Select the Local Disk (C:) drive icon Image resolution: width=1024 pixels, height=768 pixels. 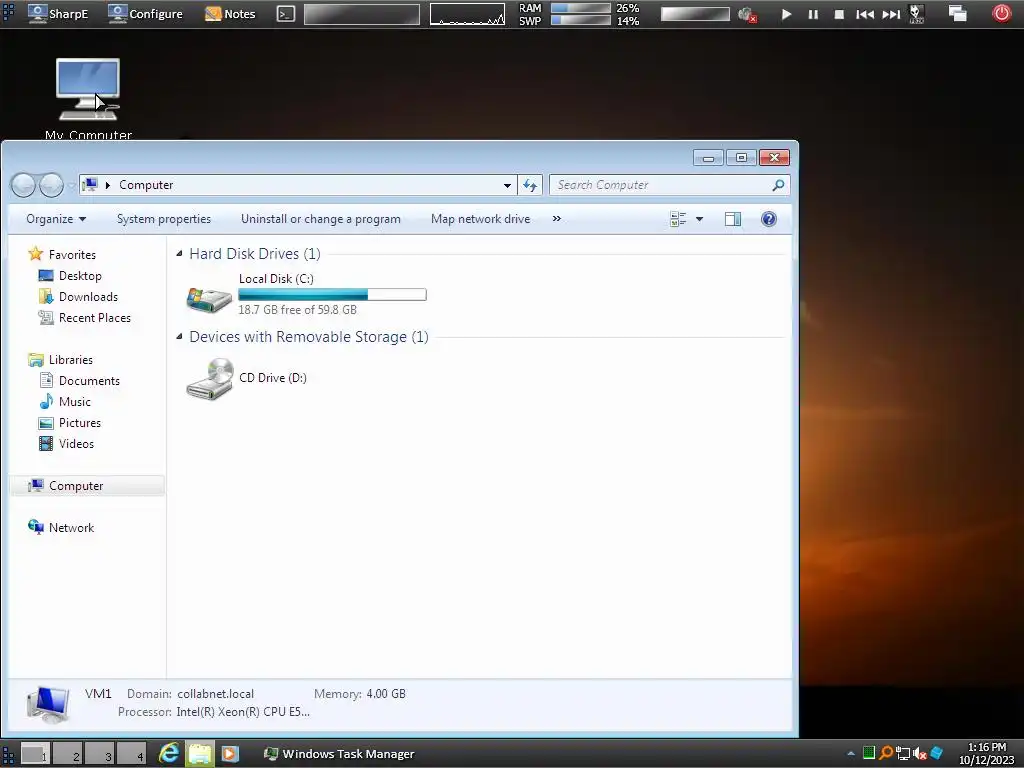tap(209, 298)
